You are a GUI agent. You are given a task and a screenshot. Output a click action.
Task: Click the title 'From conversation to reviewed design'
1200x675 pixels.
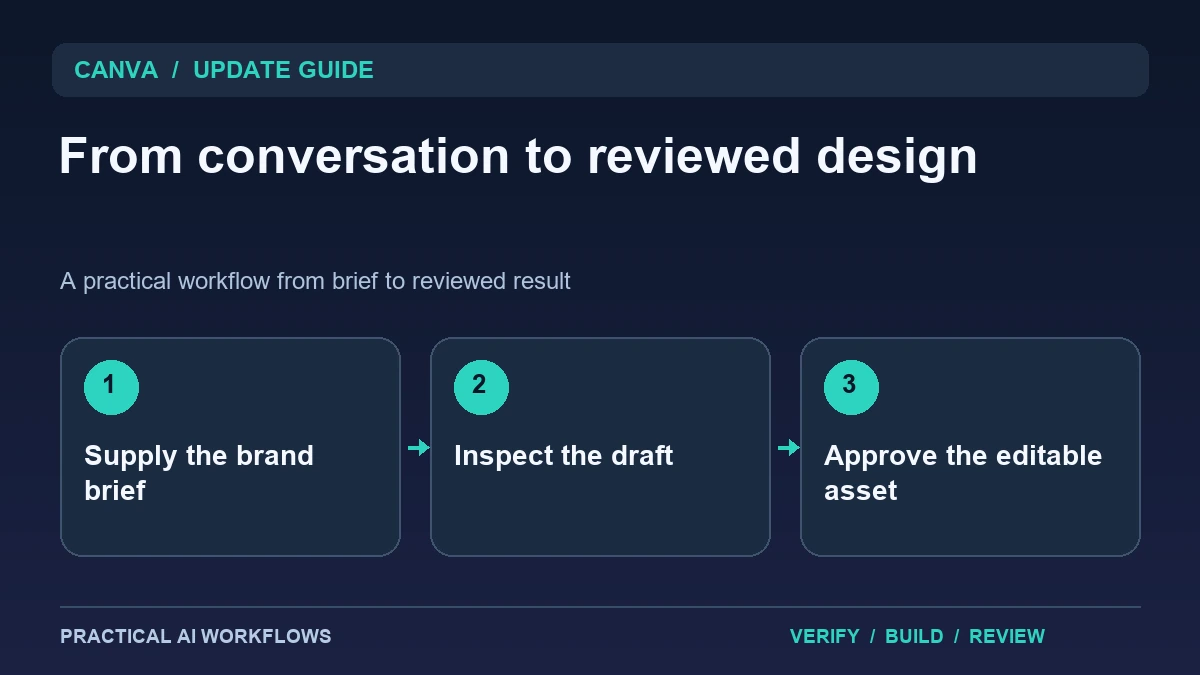(518, 156)
